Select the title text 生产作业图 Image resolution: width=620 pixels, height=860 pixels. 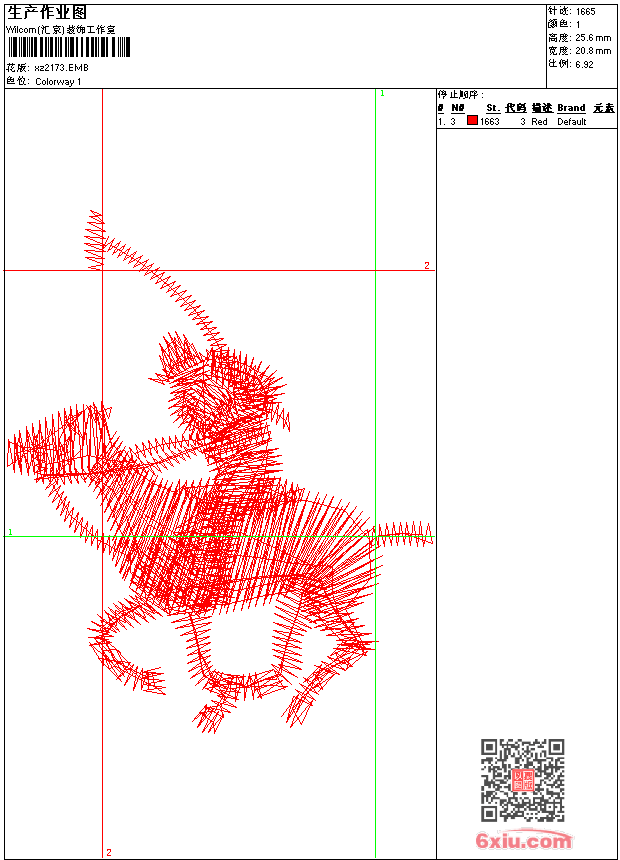[47, 12]
